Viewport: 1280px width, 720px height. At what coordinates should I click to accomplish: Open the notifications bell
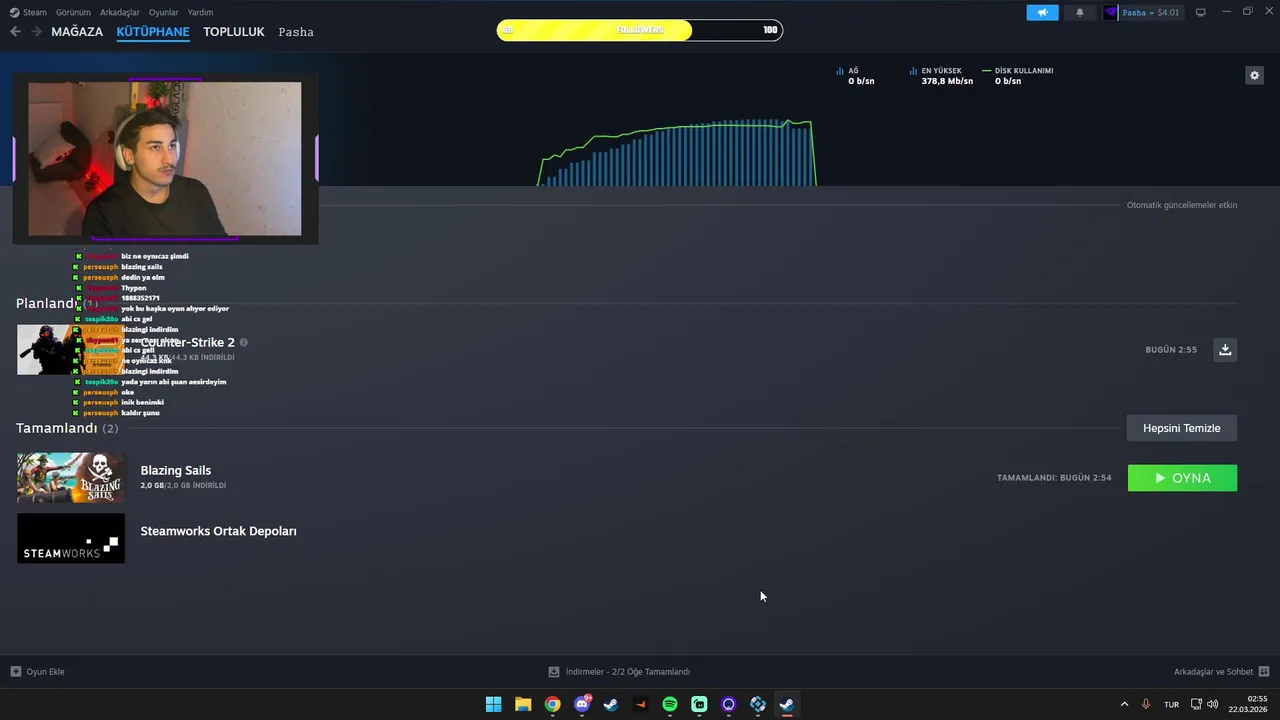pyautogui.click(x=1079, y=12)
